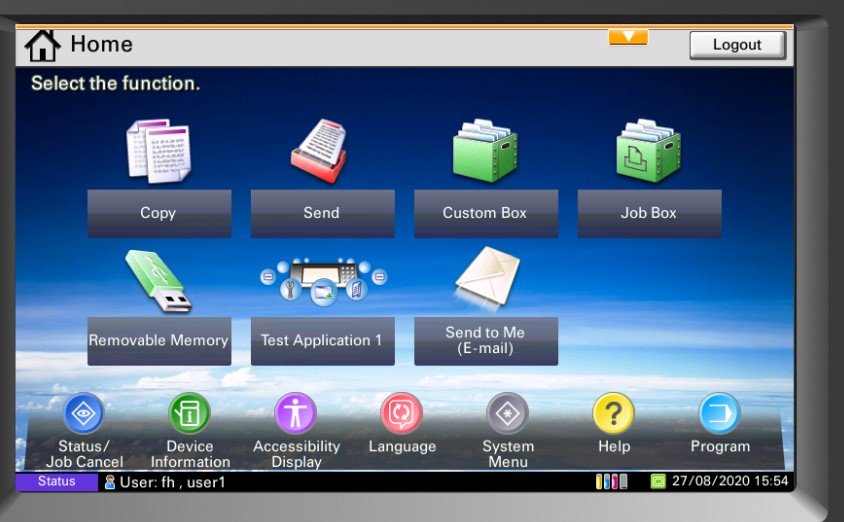Open the System Menu icon
This screenshot has width=844, height=522.
(x=508, y=413)
